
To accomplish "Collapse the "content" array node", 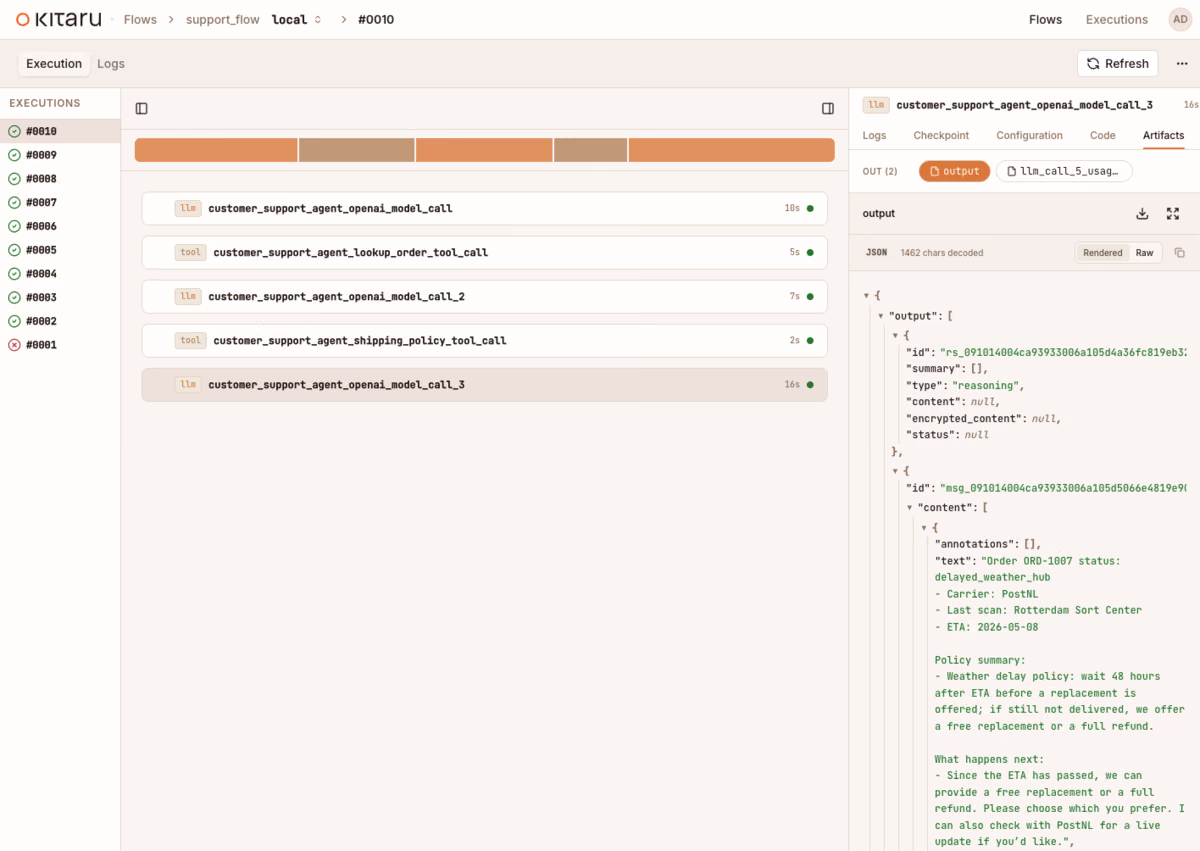I will [910, 508].
